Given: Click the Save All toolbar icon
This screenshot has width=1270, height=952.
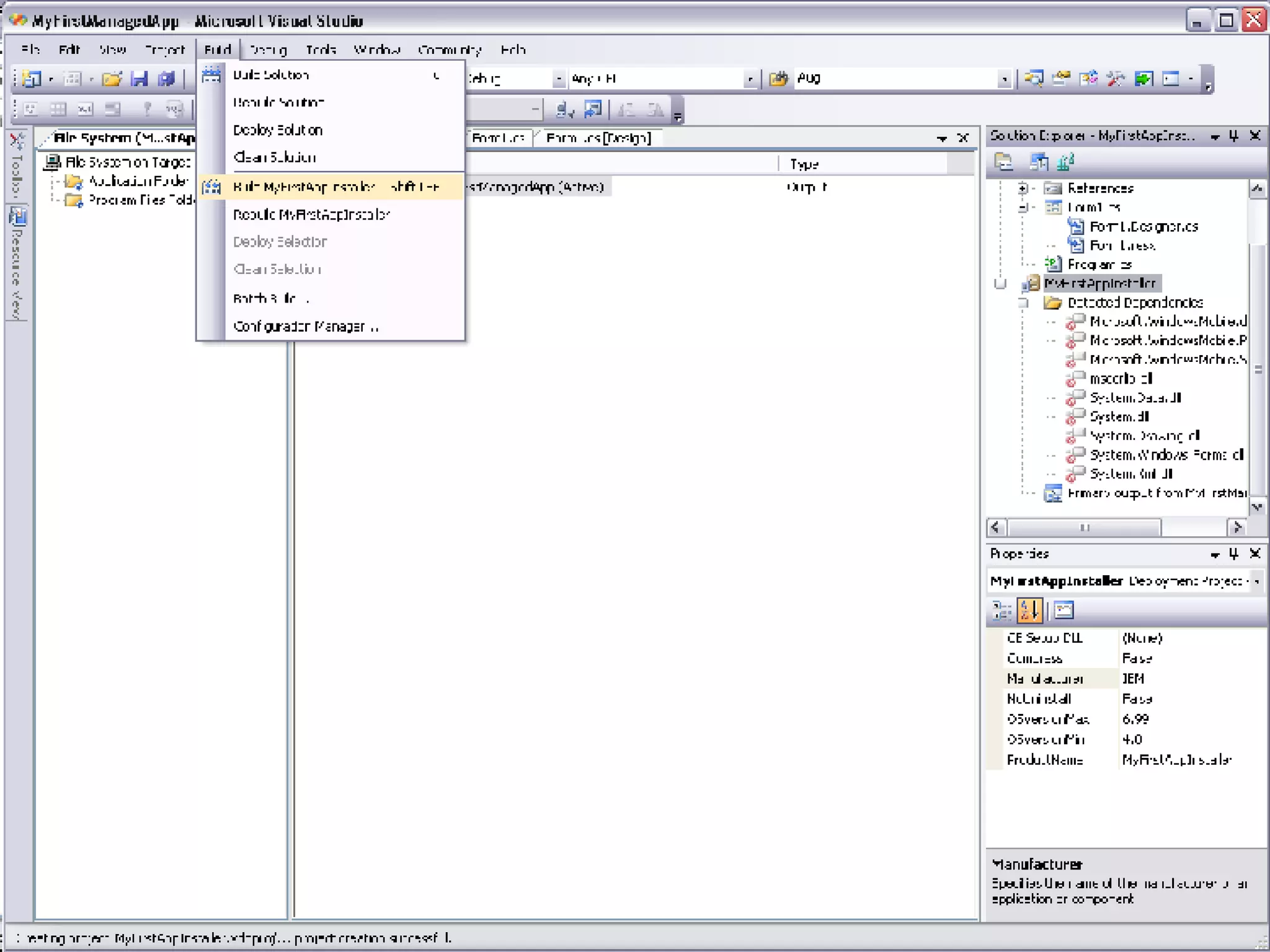Looking at the screenshot, I should (x=166, y=79).
